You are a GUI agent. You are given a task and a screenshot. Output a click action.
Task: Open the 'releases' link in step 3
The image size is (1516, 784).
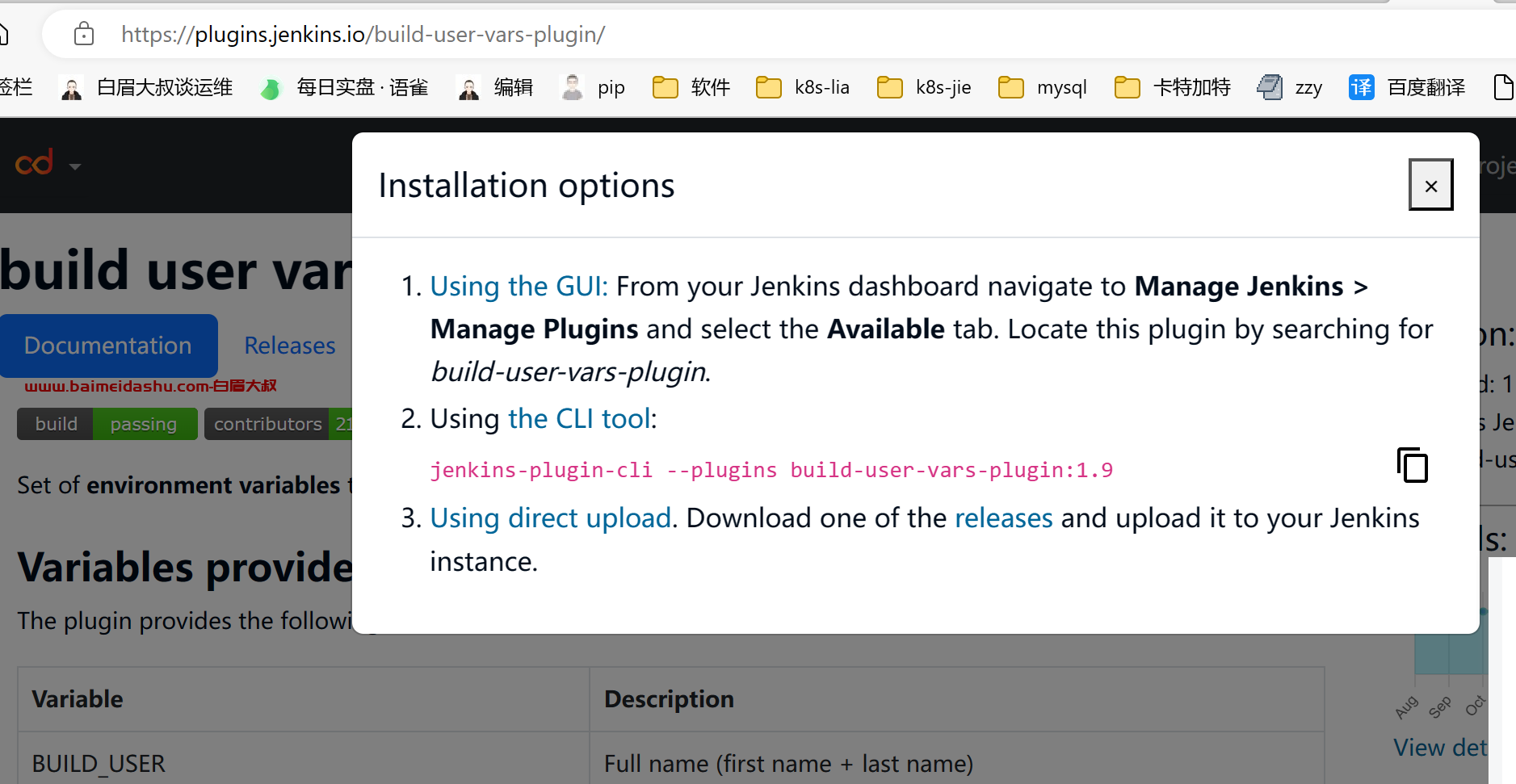pyautogui.click(x=1004, y=518)
